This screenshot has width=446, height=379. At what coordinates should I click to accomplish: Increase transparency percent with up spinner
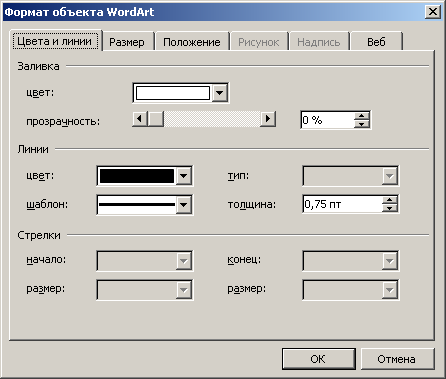(362, 116)
